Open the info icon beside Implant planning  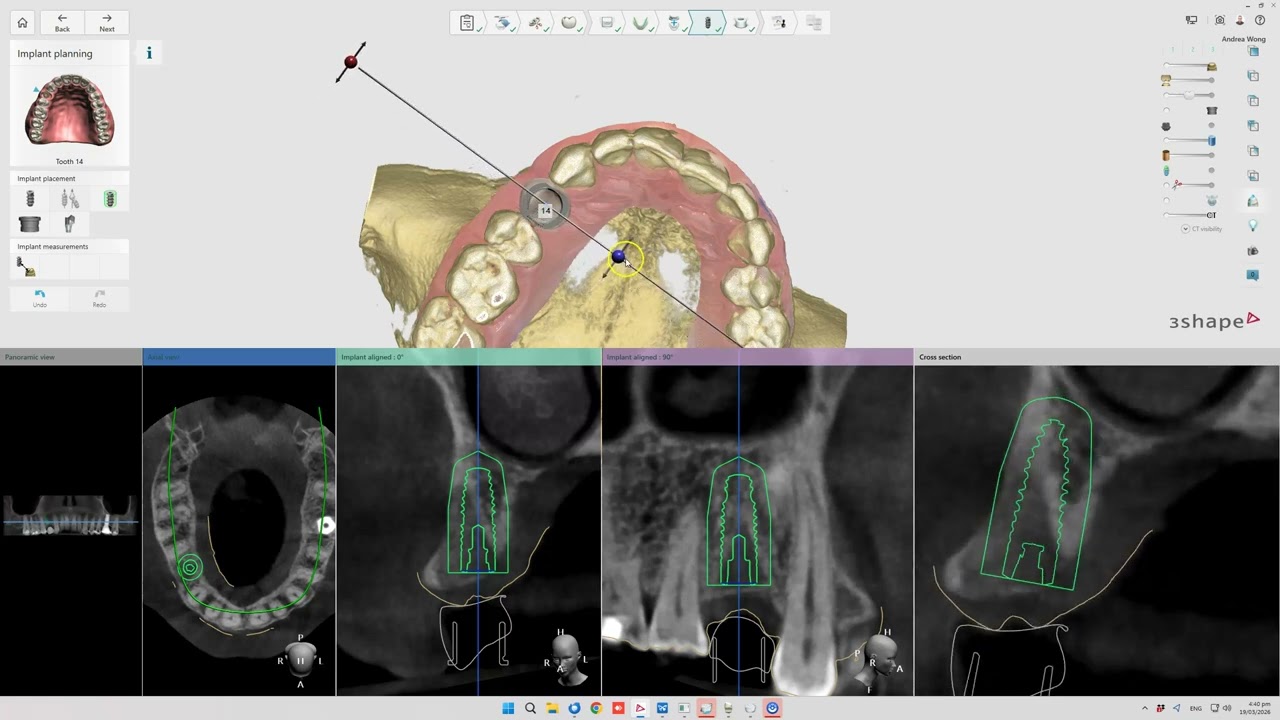coord(149,53)
